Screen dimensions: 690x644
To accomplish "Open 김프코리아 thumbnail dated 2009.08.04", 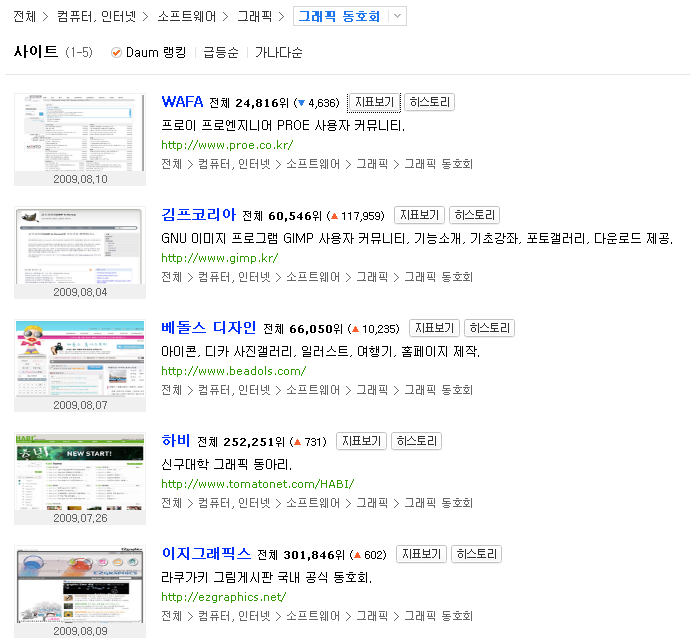I will pyautogui.click(x=80, y=252).
